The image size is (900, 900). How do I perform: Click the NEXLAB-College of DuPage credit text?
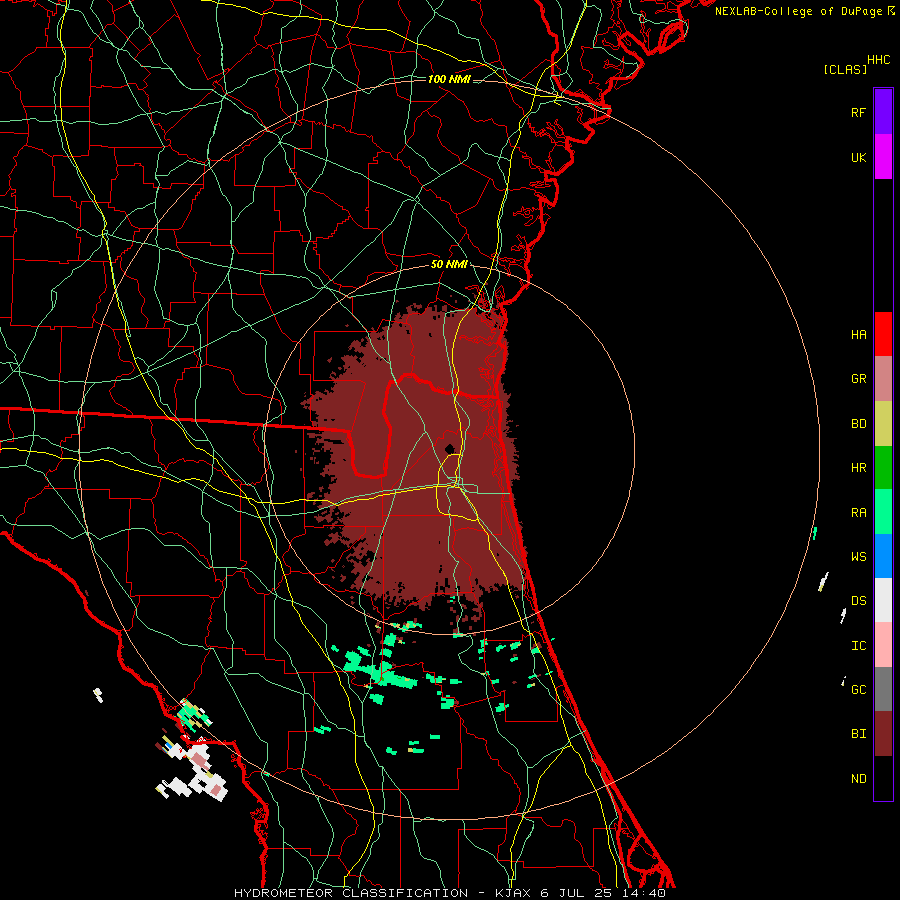click(798, 11)
